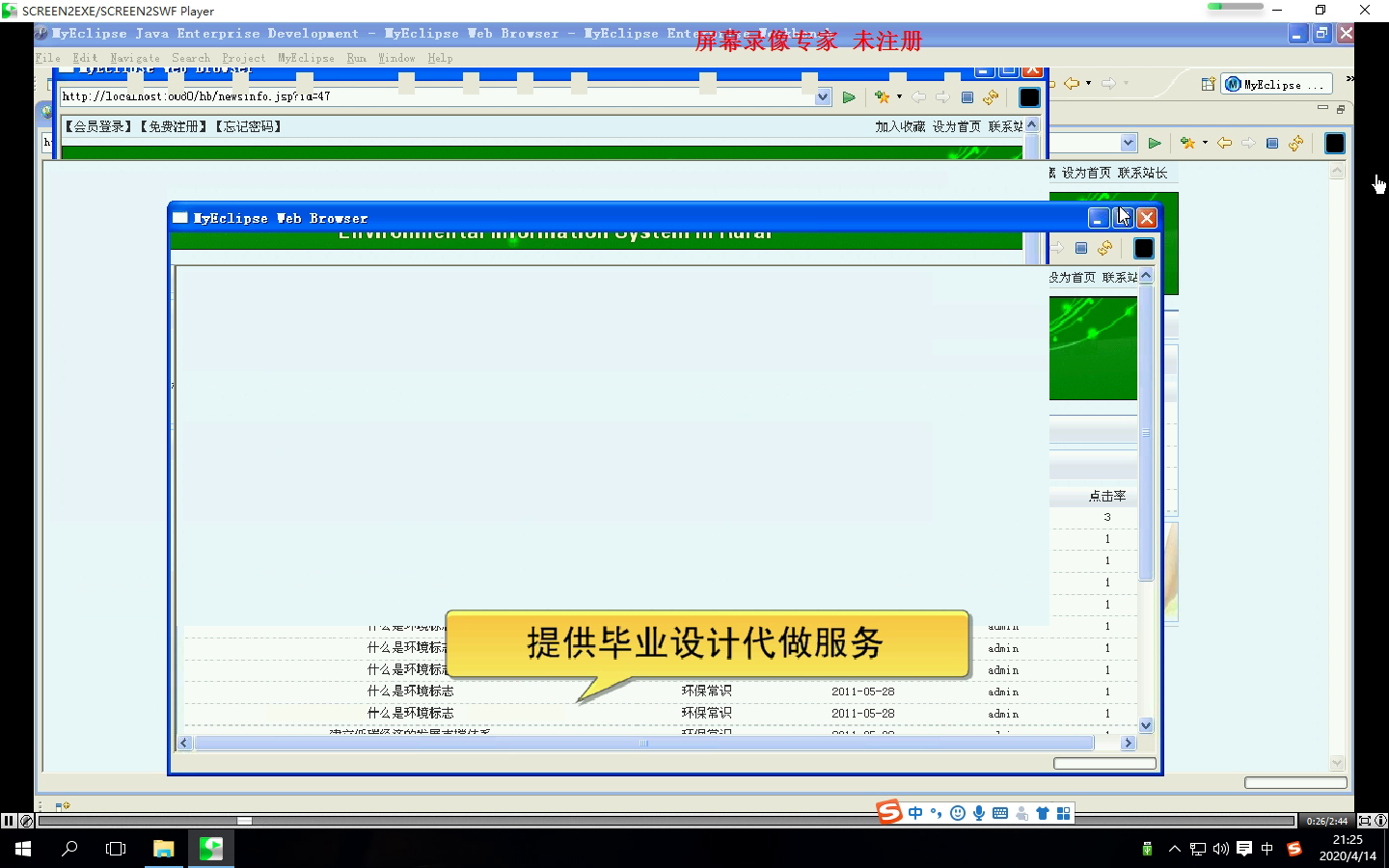
Task: Click the 加入收藏 link
Action: (900, 126)
